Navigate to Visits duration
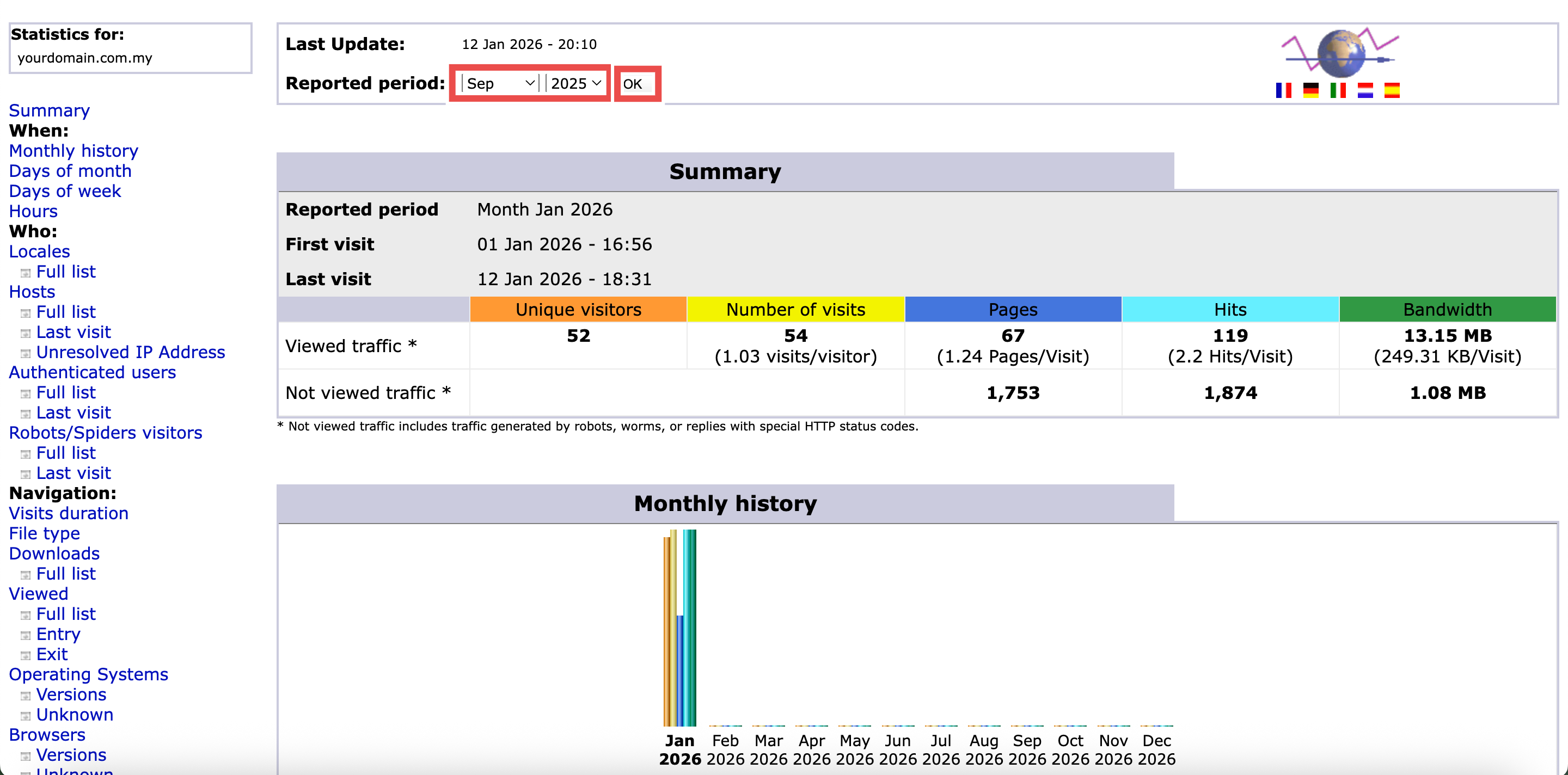The image size is (1568, 775). click(x=68, y=513)
